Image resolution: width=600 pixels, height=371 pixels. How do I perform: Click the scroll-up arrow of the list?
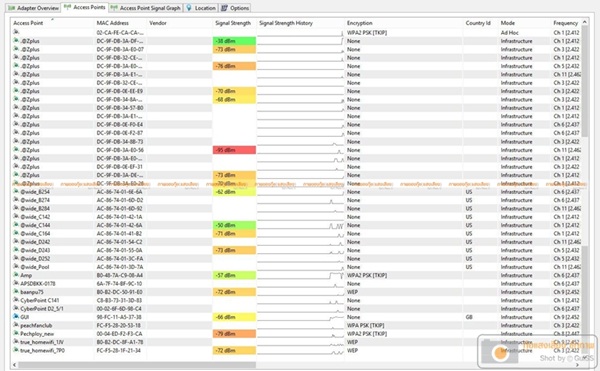point(584,22)
